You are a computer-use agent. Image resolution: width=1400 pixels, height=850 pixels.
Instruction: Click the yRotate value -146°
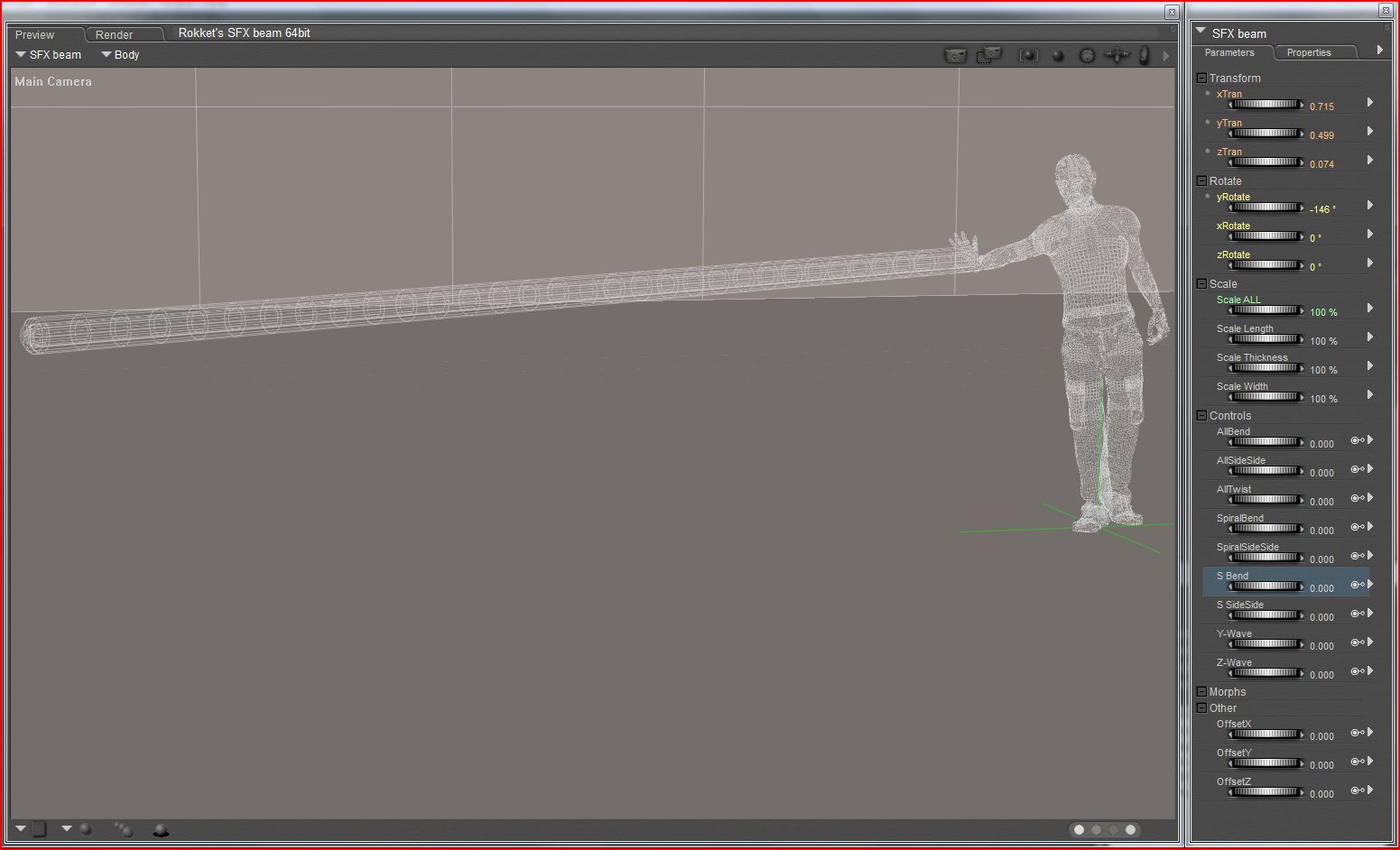(1322, 209)
